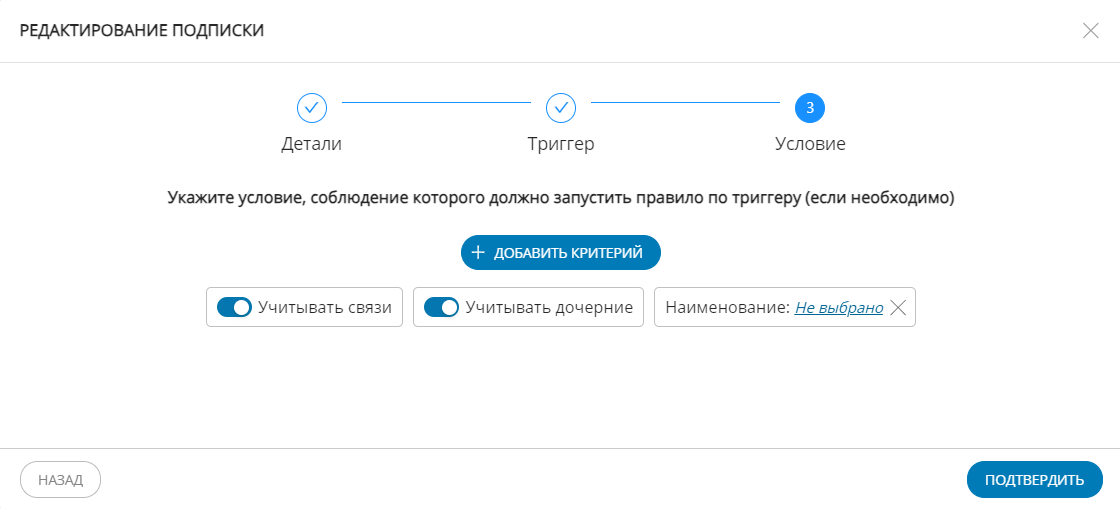Click the checkmark circle above Триггер
Screen dimensions: 1120x508
pos(561,107)
